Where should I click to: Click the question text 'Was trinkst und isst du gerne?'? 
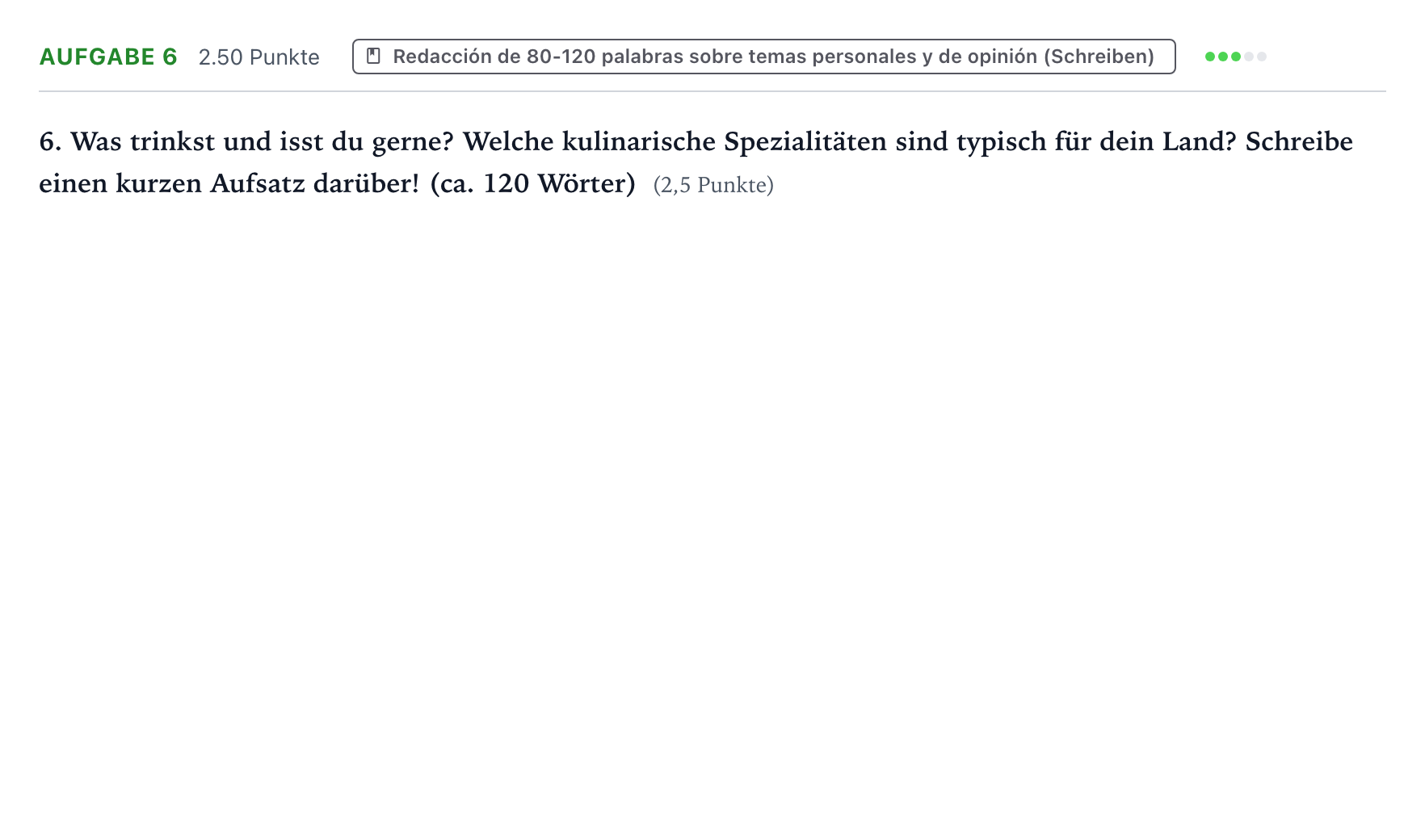coord(263,142)
